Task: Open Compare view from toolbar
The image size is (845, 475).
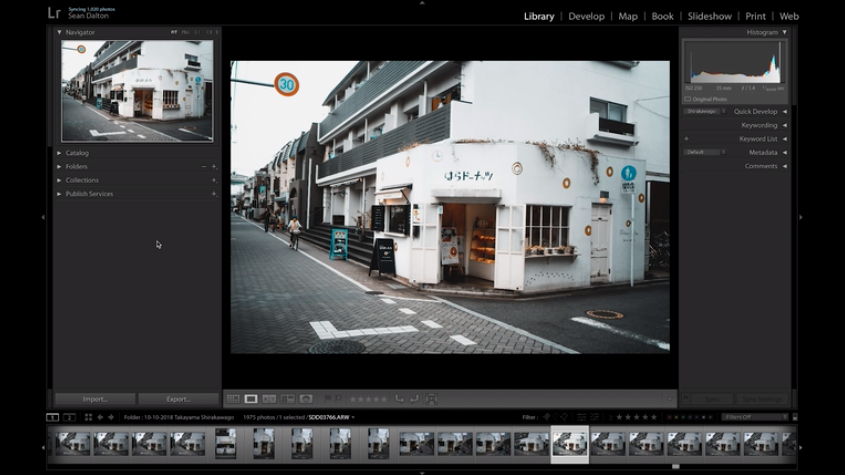Action: [x=269, y=399]
